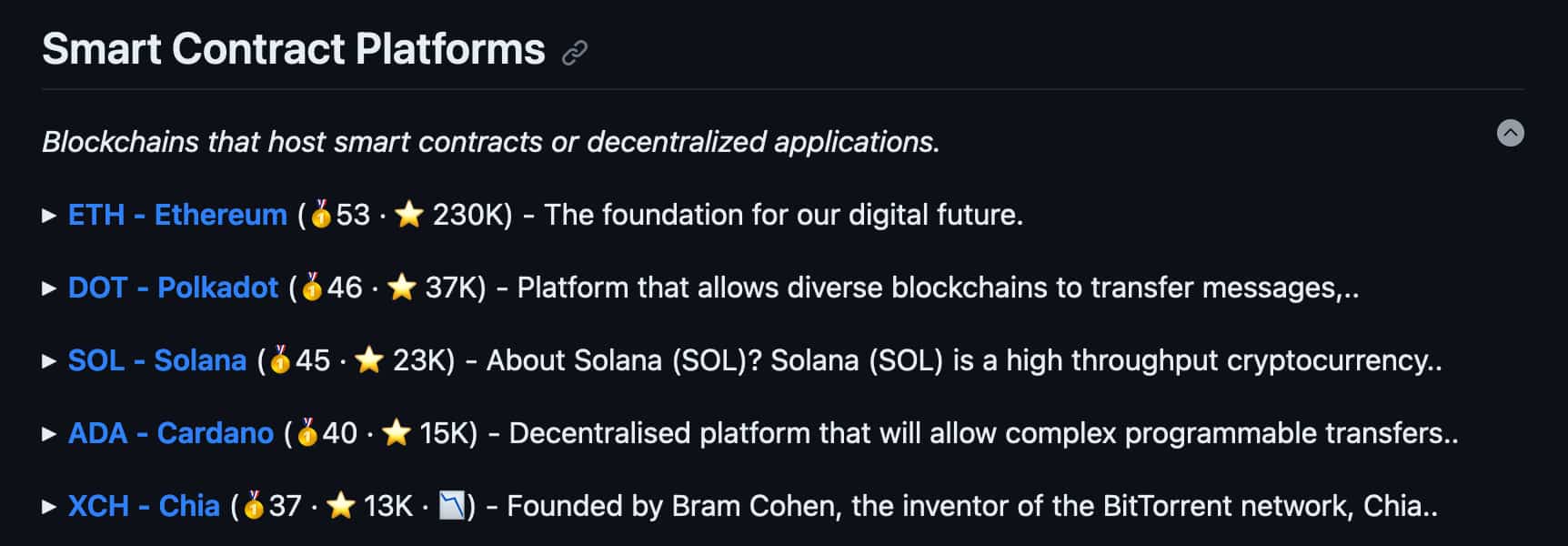Click the medal icon on the Ethereum row
The width and height of the screenshot is (1568, 546).
pyautogui.click(x=320, y=215)
